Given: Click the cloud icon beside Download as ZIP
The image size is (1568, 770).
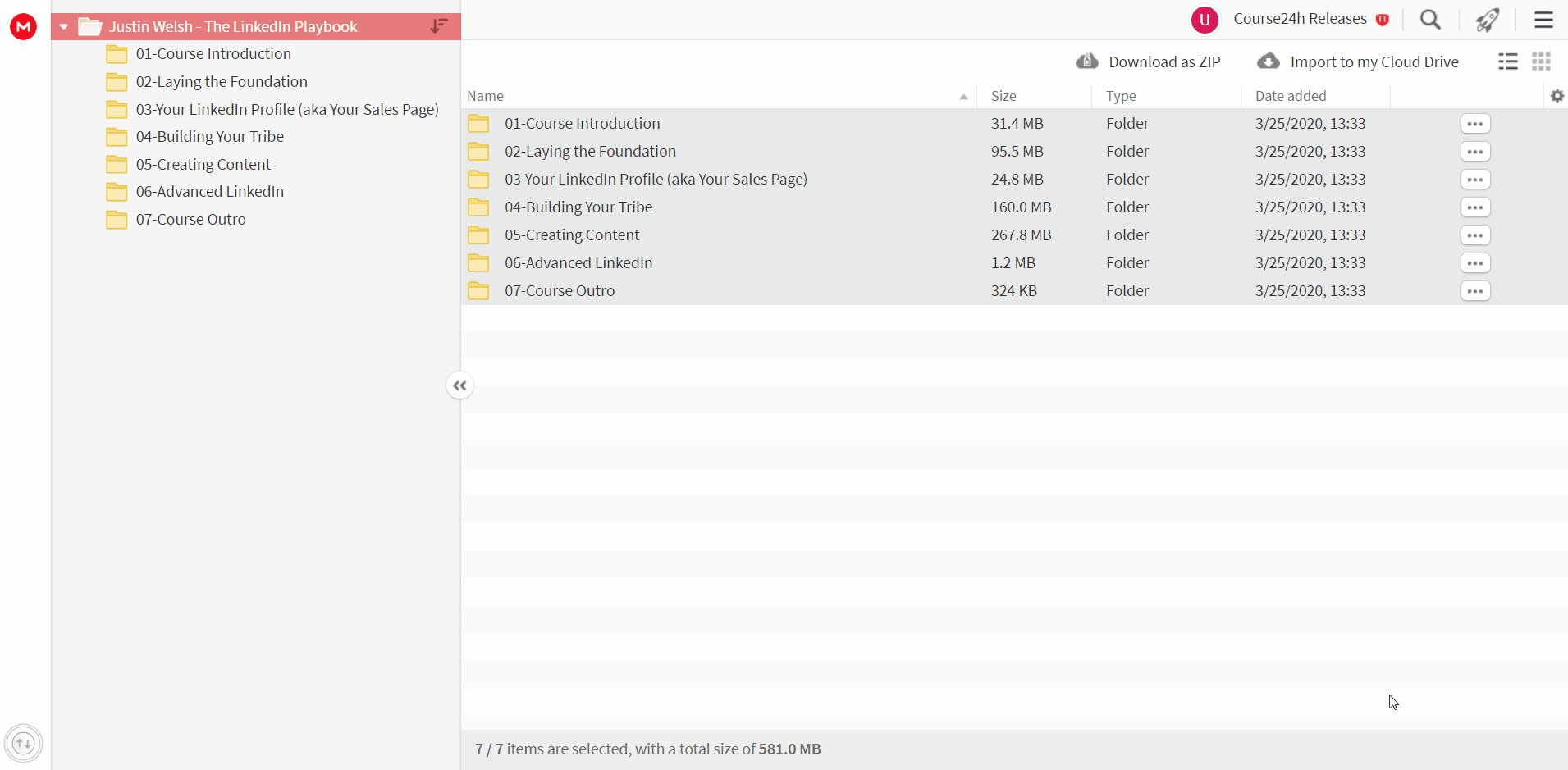Looking at the screenshot, I should (x=1087, y=61).
